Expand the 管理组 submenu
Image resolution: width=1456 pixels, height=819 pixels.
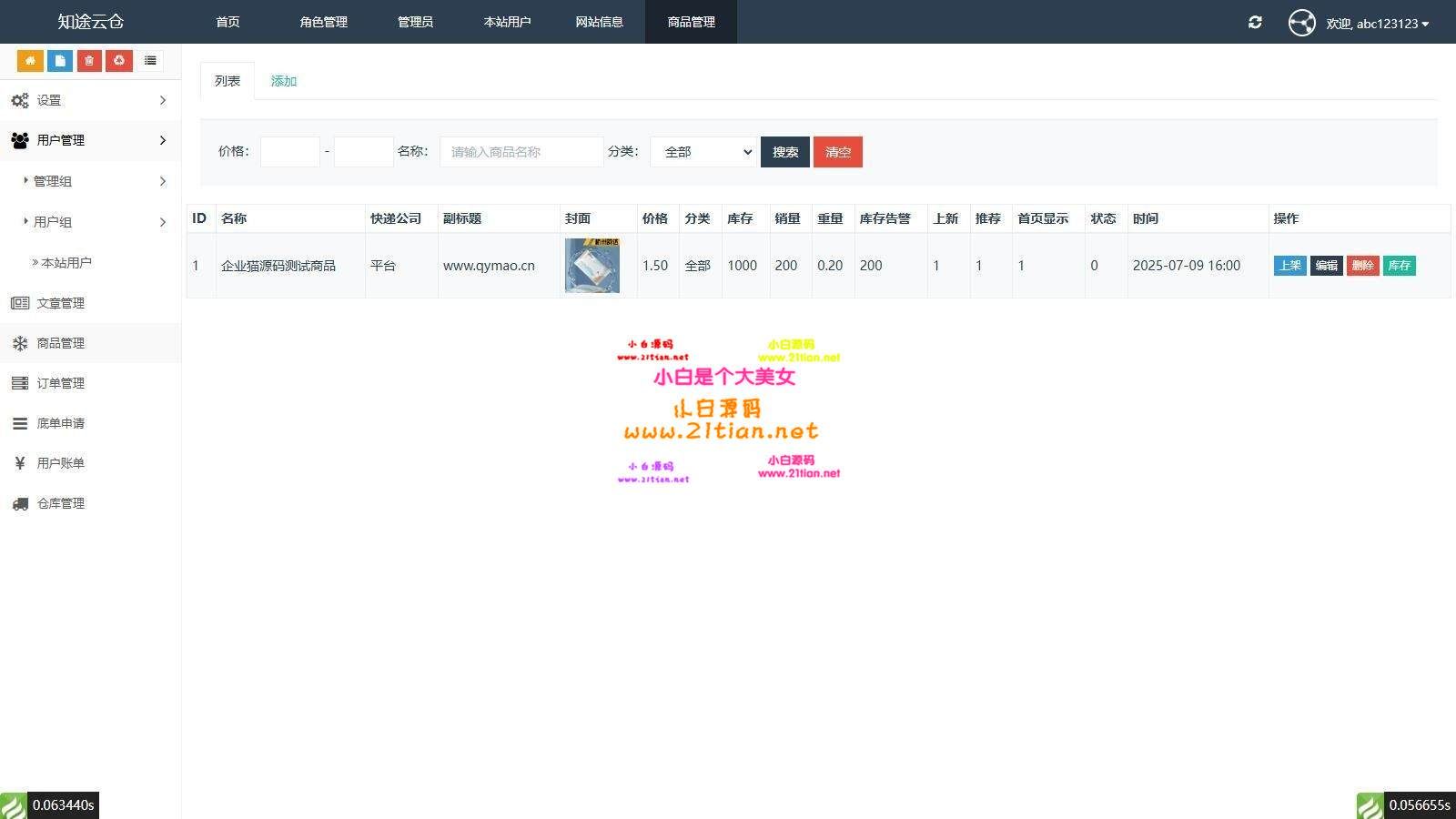click(95, 181)
